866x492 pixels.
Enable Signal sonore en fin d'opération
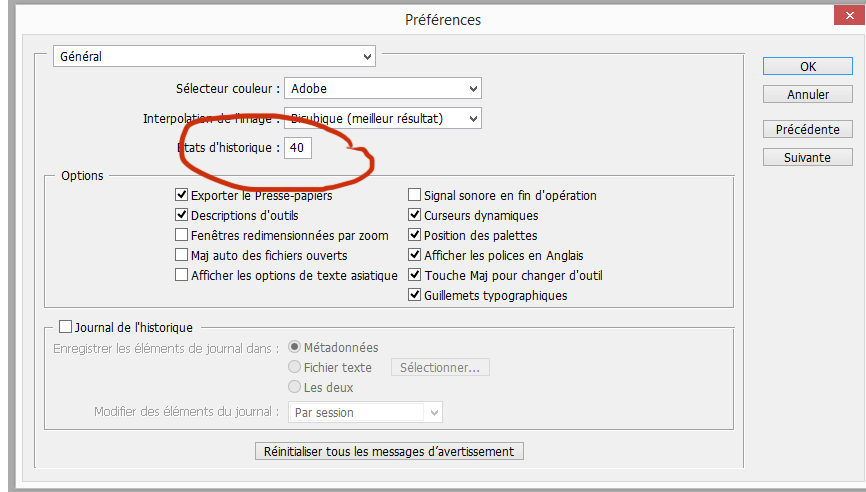tap(415, 196)
